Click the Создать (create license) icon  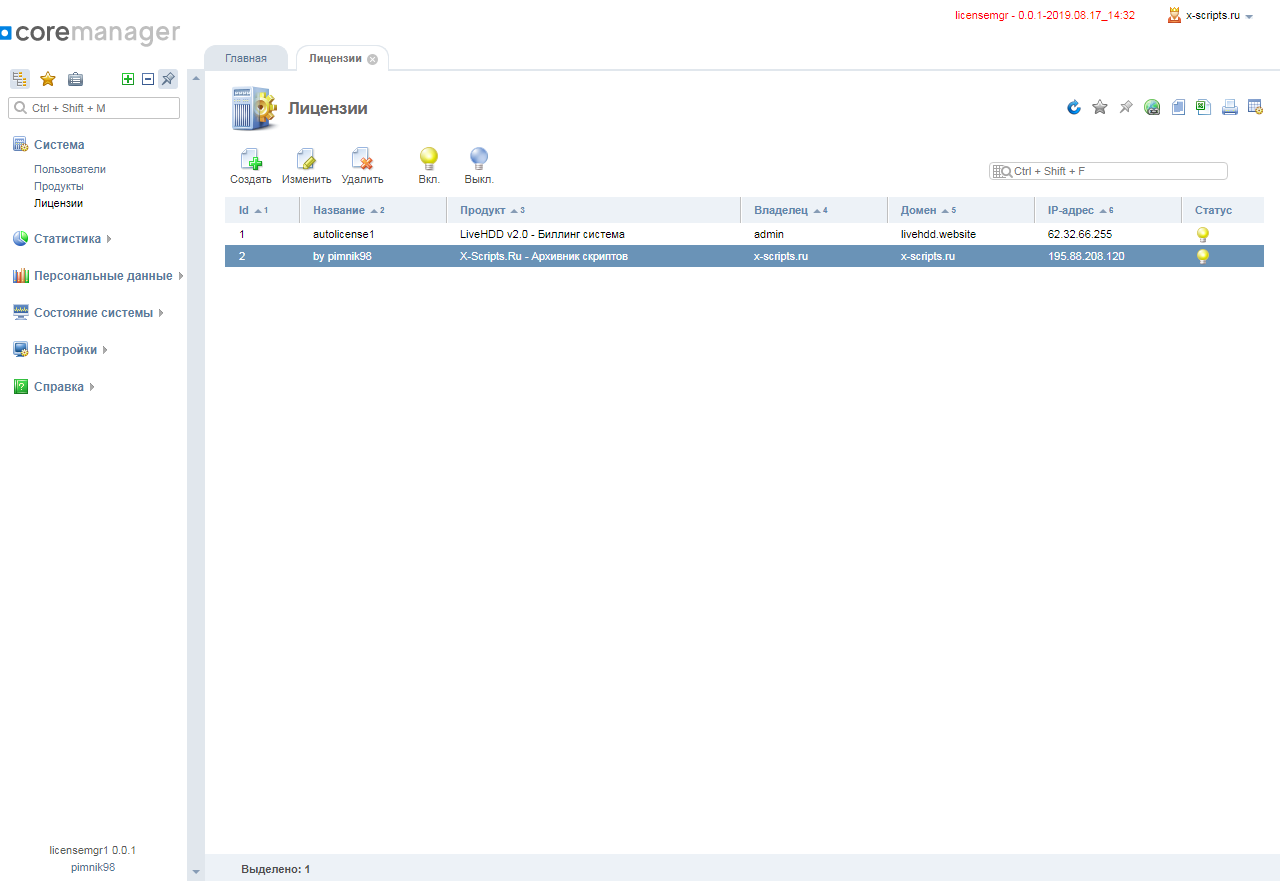click(251, 160)
